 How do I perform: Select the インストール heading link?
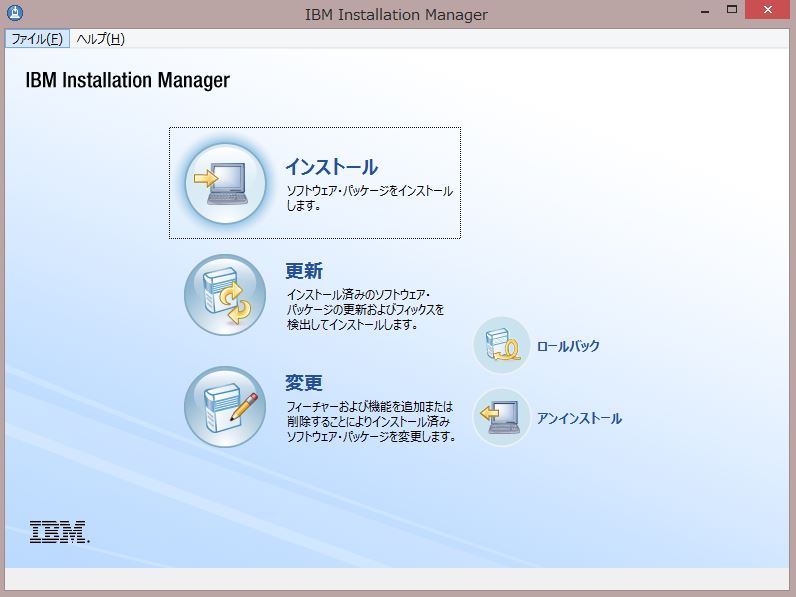click(x=331, y=167)
